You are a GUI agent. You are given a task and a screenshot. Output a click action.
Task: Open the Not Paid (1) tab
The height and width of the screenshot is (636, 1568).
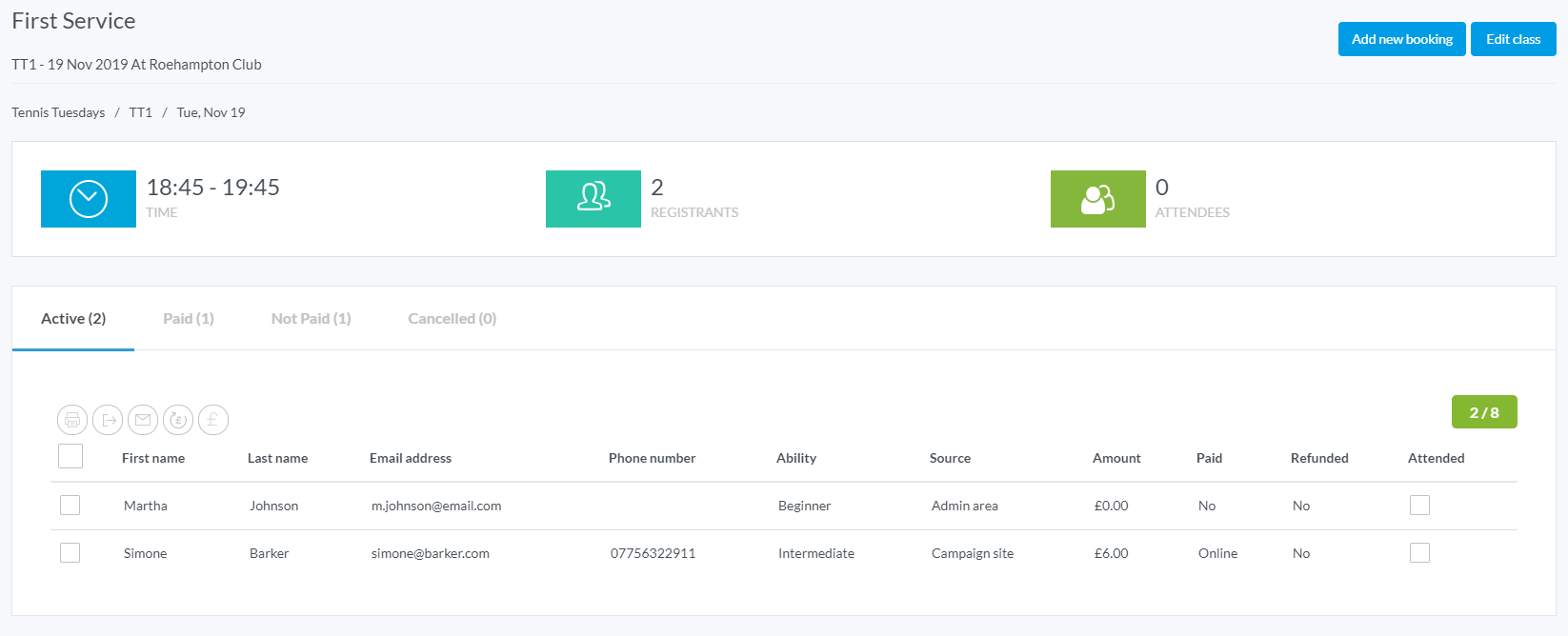(311, 319)
